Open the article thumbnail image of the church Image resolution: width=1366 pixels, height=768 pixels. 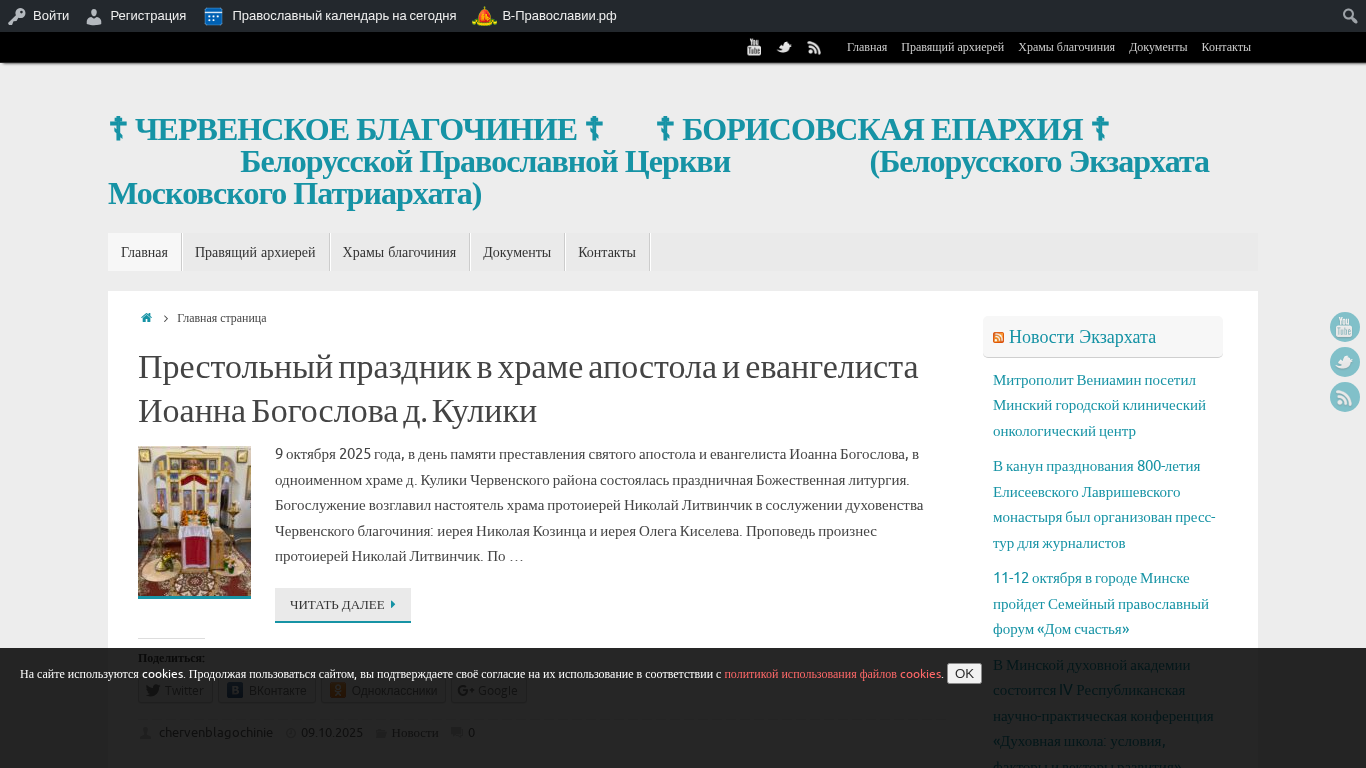click(x=194, y=521)
